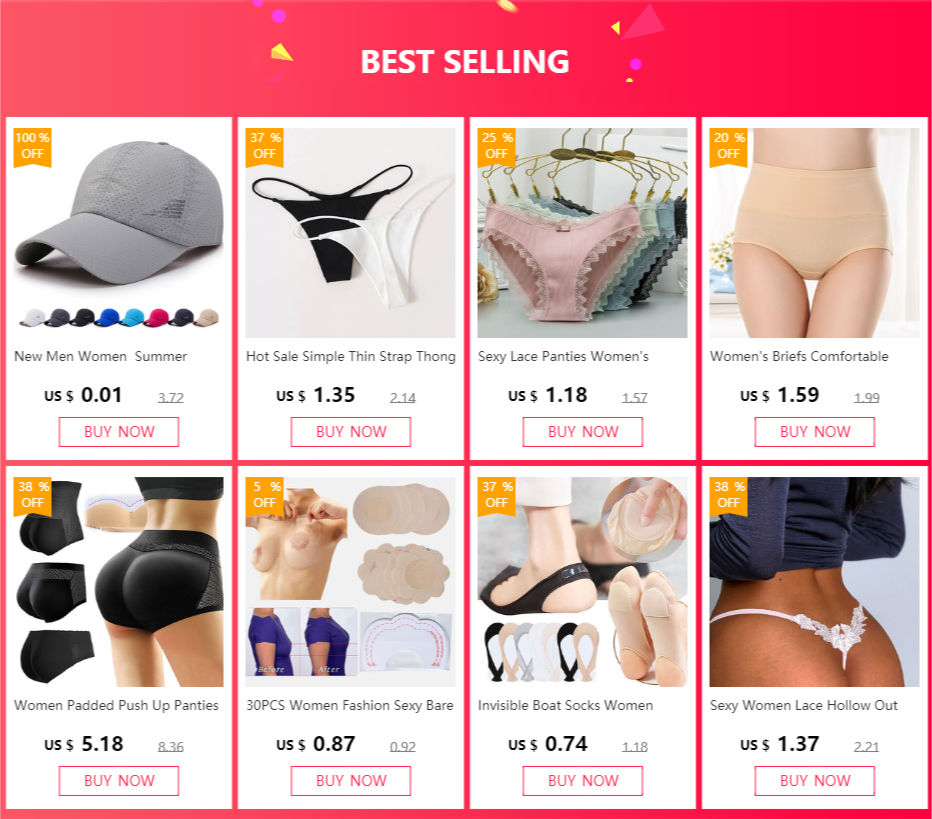The image size is (932, 819).
Task: Click the BEST SELLING banner heading
Action: (465, 62)
